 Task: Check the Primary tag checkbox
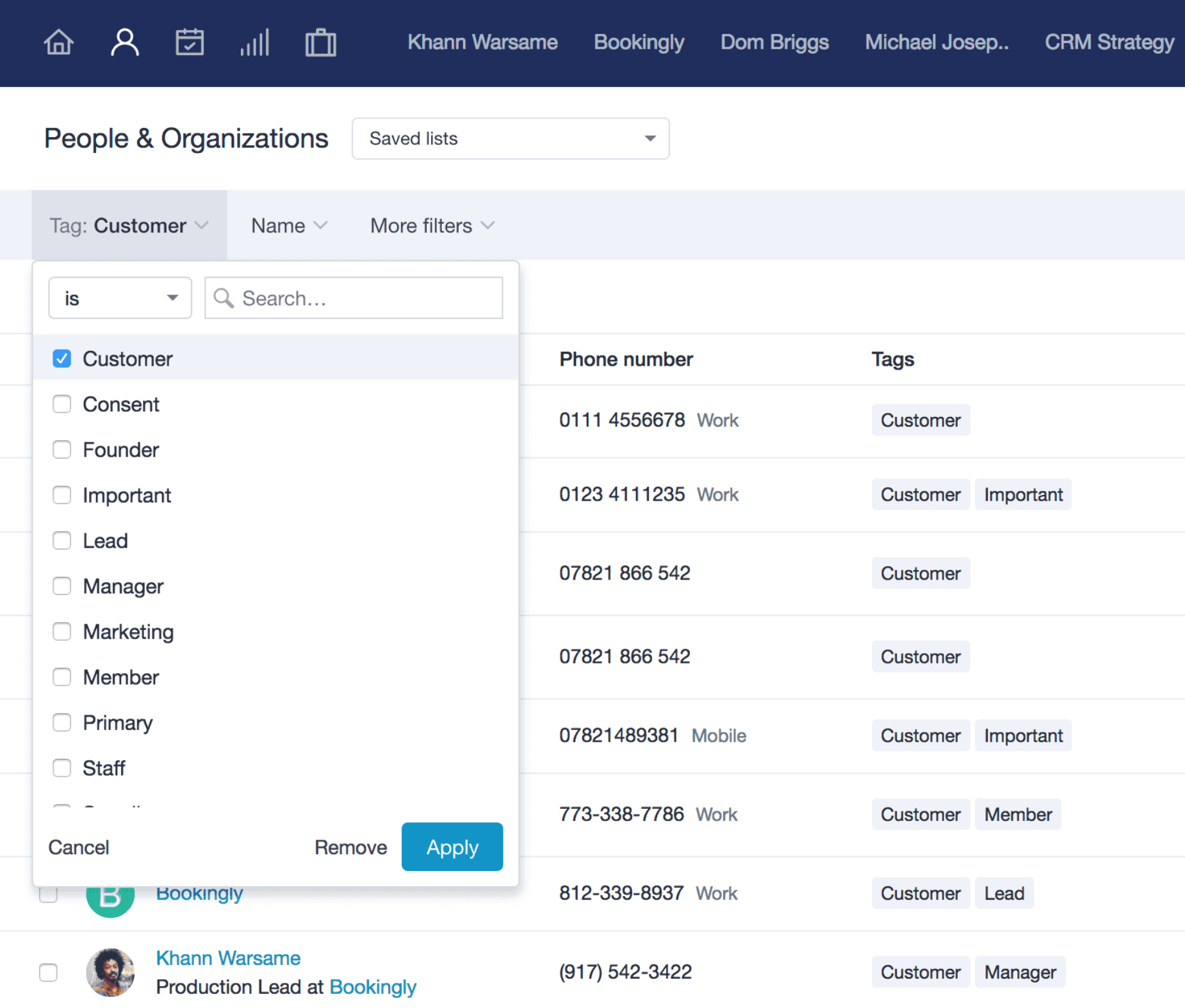62,722
